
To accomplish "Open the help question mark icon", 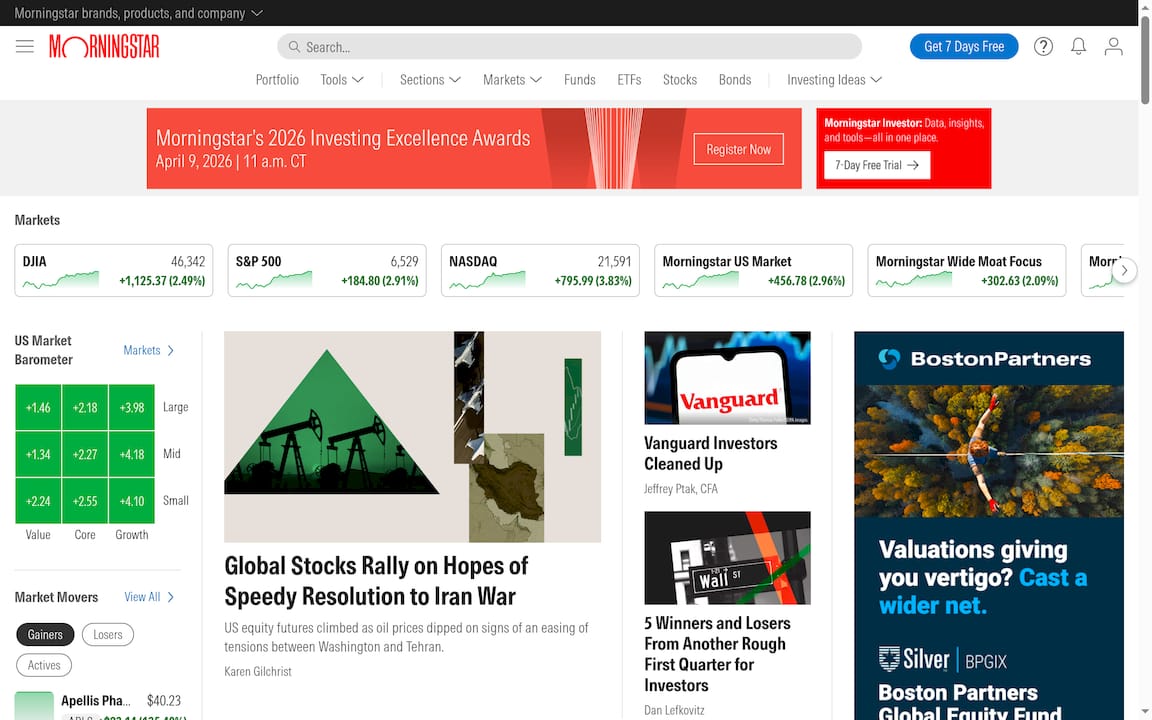I will coord(1043,47).
